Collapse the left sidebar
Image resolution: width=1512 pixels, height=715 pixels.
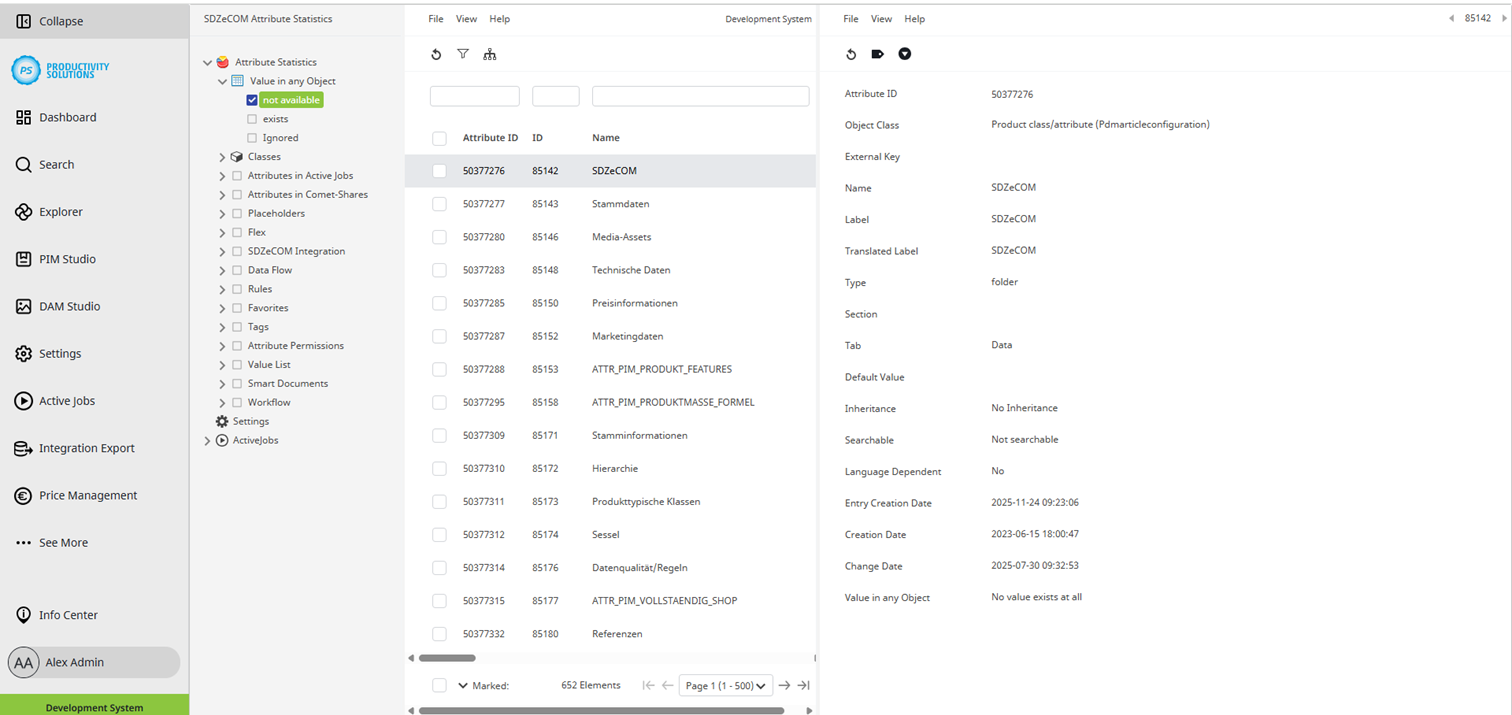[x=55, y=20]
